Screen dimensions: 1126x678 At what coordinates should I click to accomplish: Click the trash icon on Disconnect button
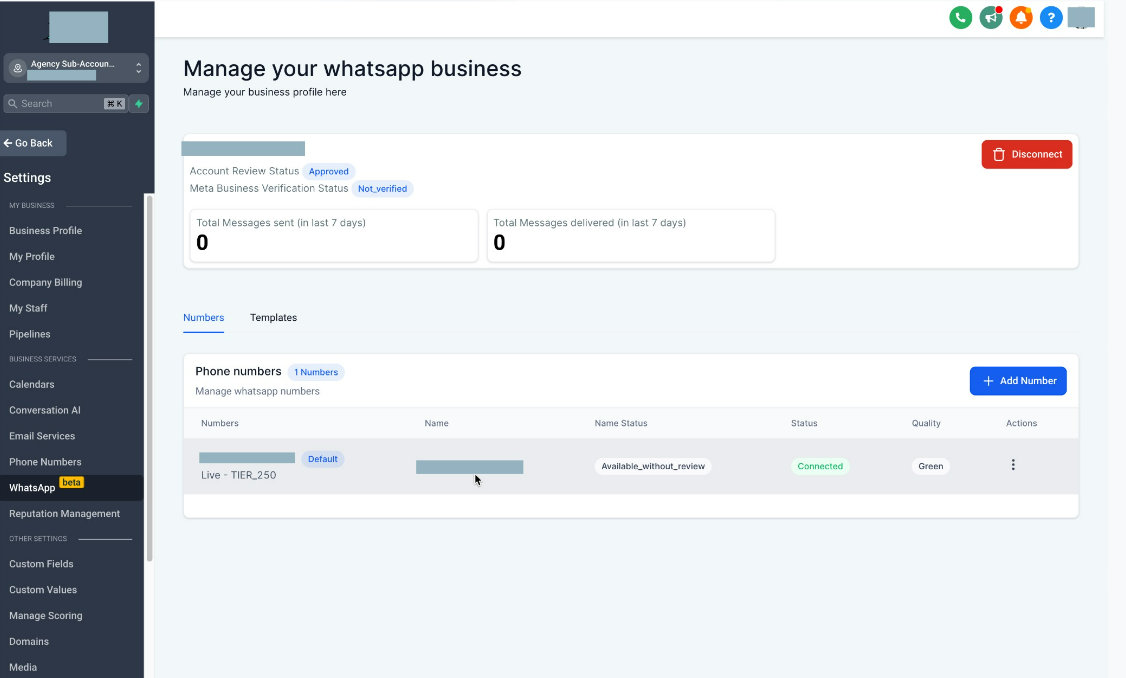click(x=999, y=155)
